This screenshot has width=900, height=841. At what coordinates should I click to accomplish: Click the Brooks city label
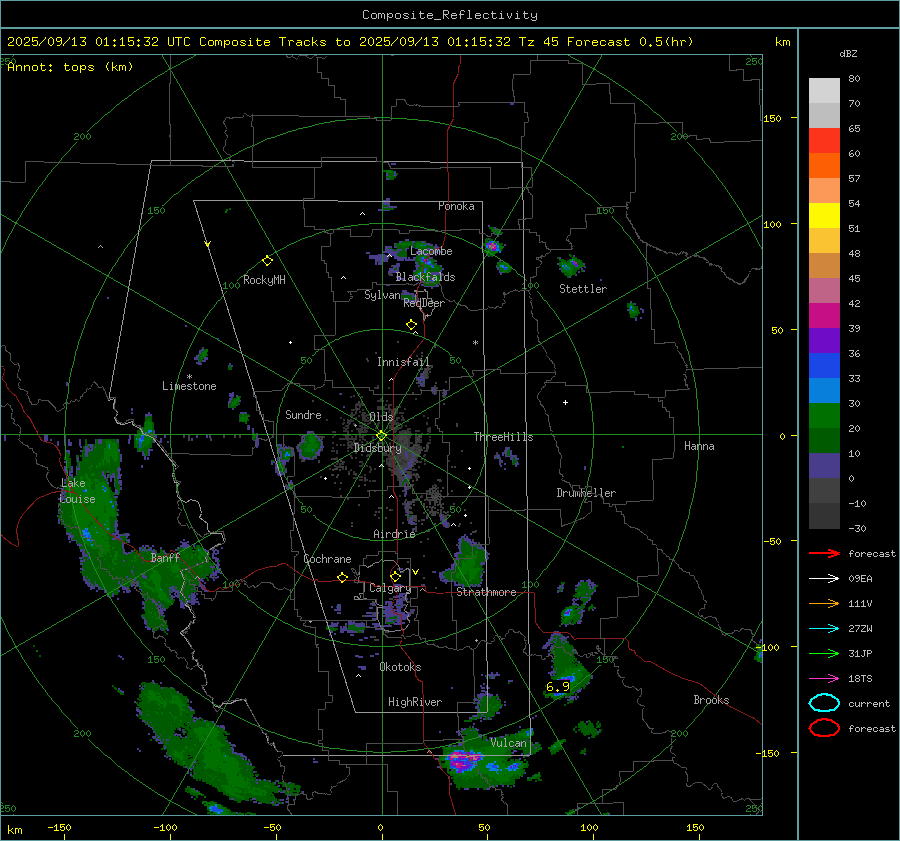click(711, 700)
